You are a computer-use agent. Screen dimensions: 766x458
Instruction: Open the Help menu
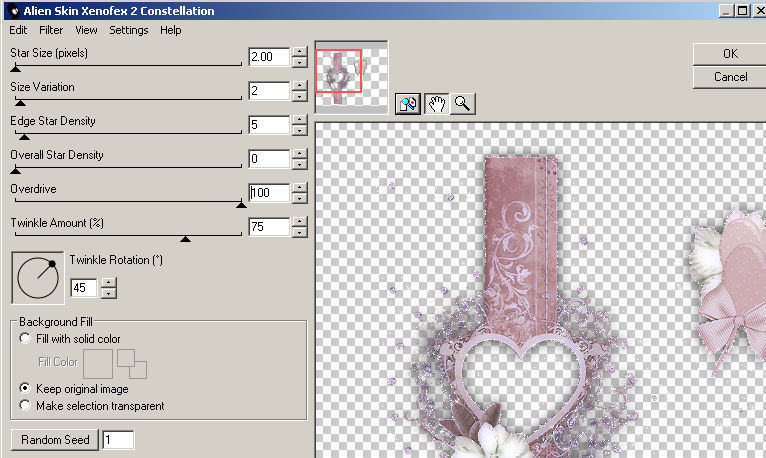click(170, 30)
